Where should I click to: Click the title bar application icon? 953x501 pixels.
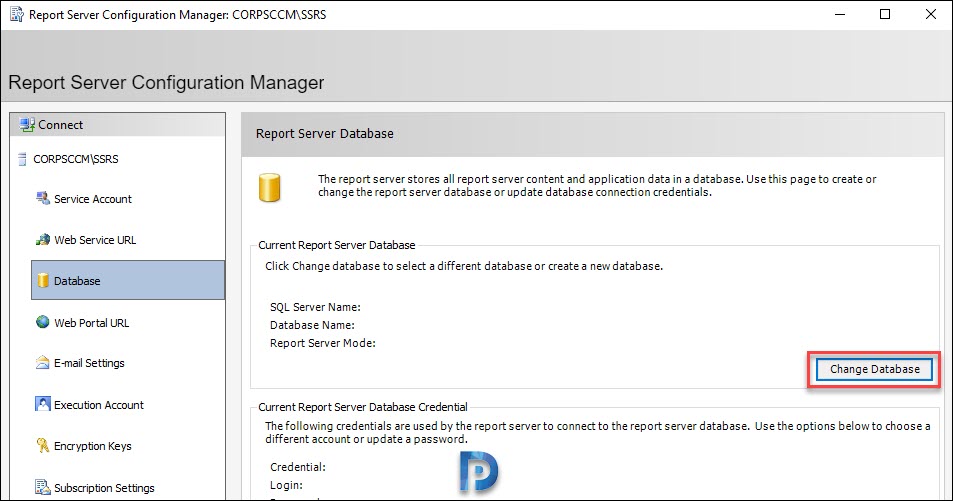[x=17, y=14]
